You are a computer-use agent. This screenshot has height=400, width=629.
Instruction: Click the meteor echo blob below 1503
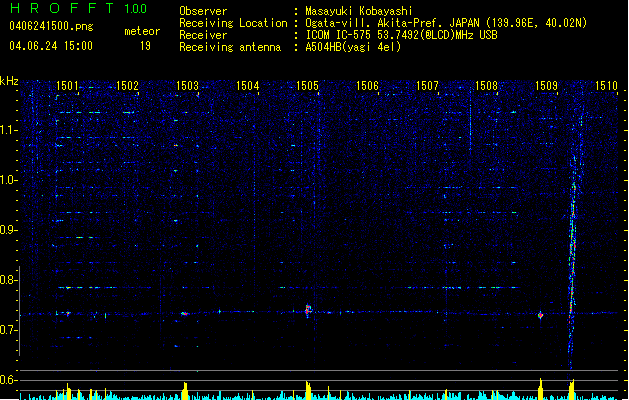tap(185, 314)
